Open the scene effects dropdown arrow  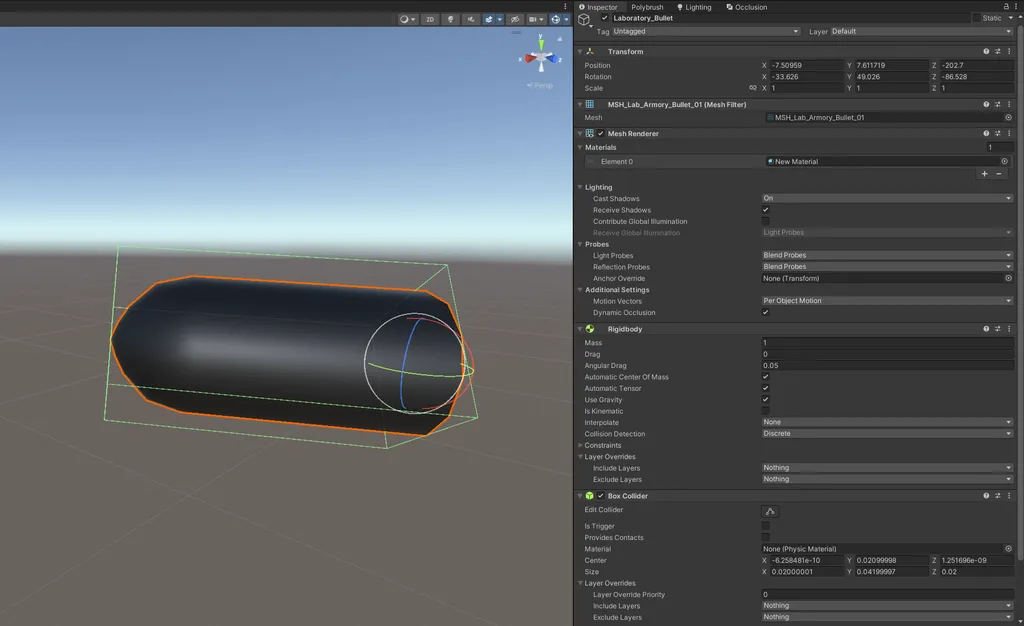click(x=500, y=19)
